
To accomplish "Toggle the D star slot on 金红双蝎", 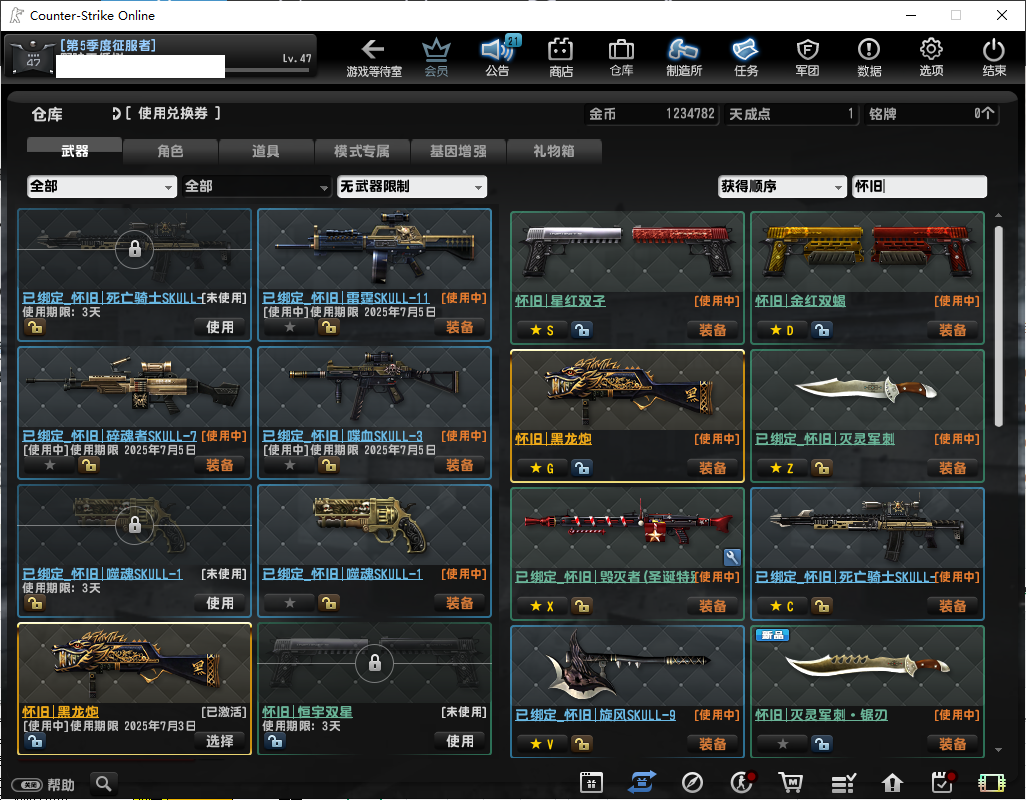I will point(782,330).
